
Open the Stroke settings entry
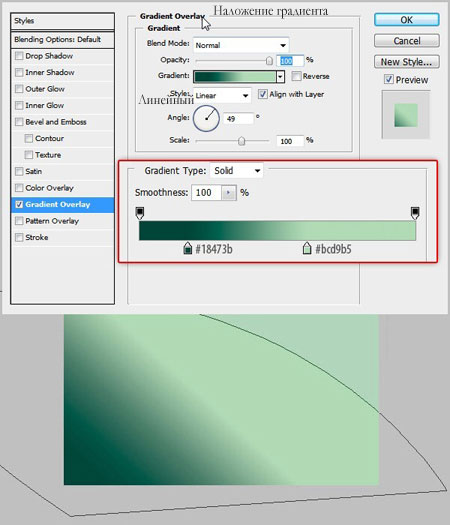[37, 237]
